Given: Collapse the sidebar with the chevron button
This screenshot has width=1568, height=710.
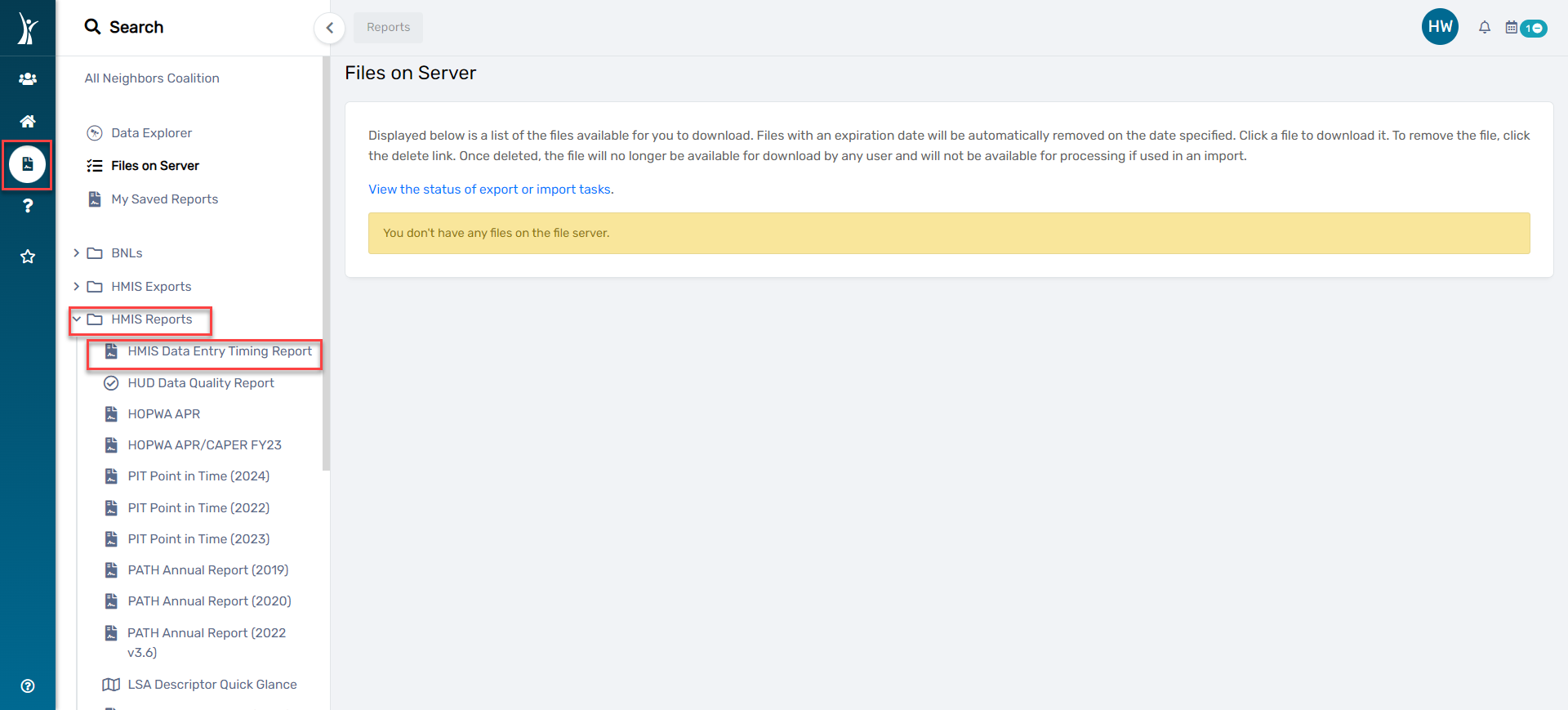Looking at the screenshot, I should click(329, 28).
